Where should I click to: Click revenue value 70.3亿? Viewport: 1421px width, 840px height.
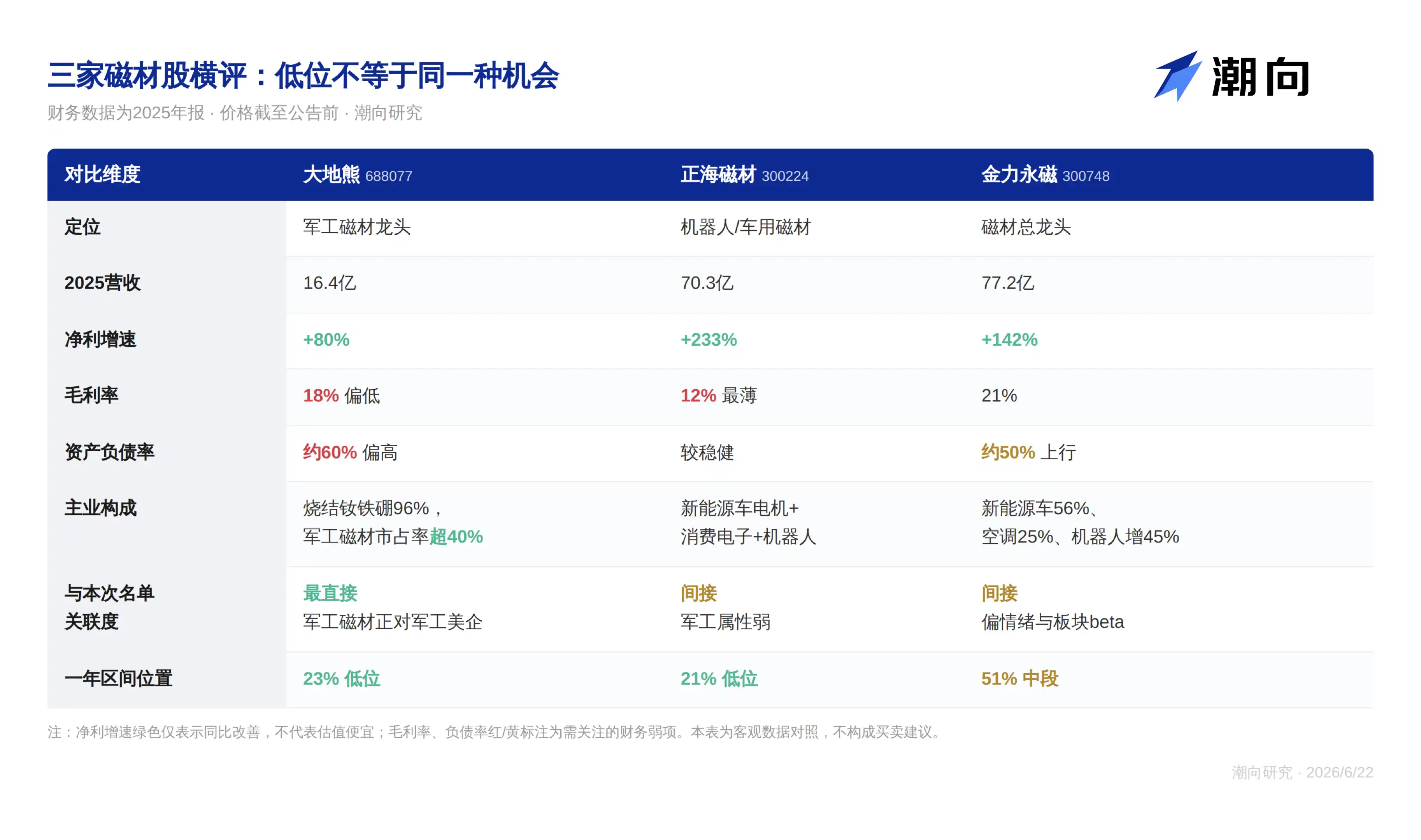pos(707,283)
